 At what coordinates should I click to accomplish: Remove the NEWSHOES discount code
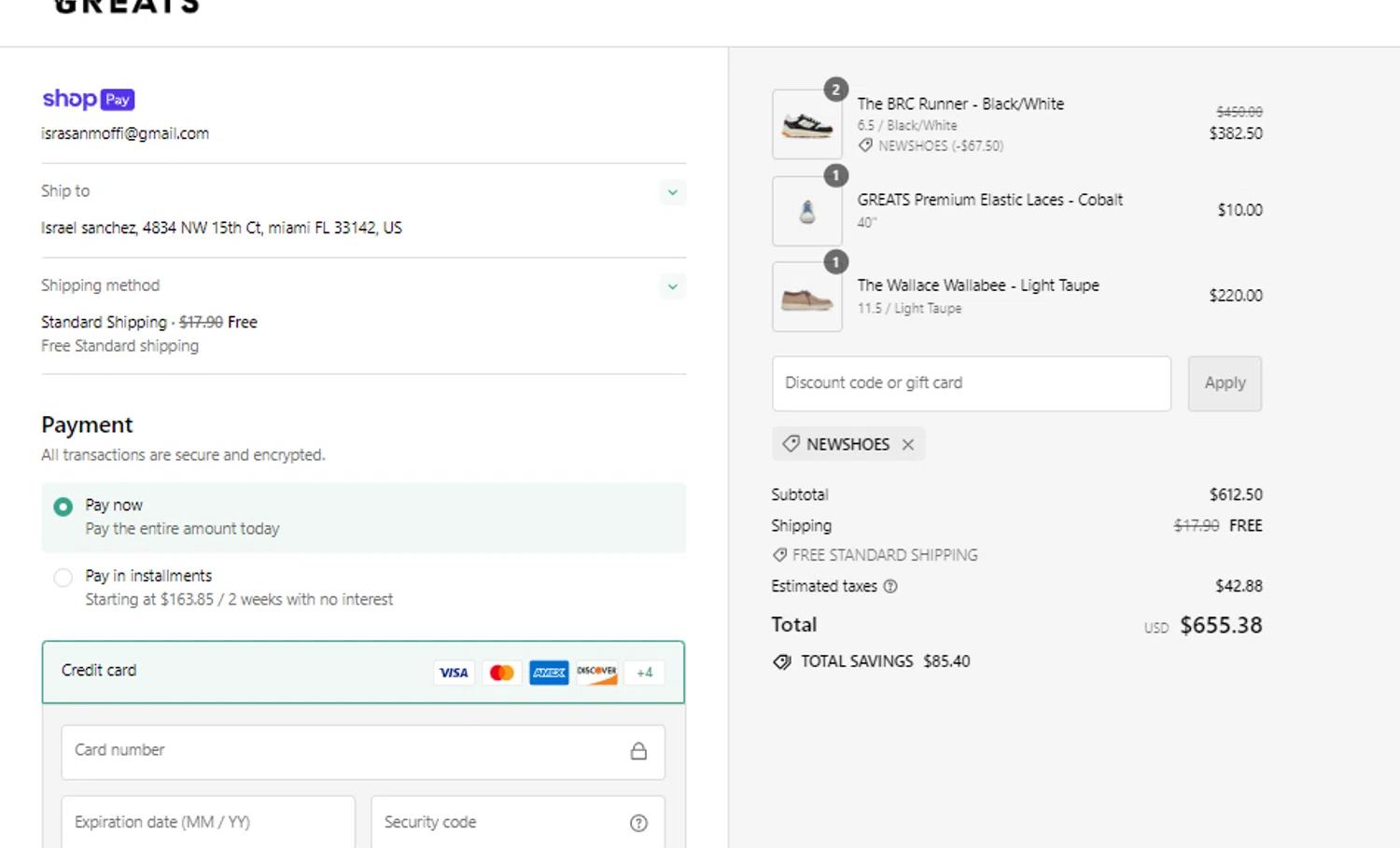908,445
